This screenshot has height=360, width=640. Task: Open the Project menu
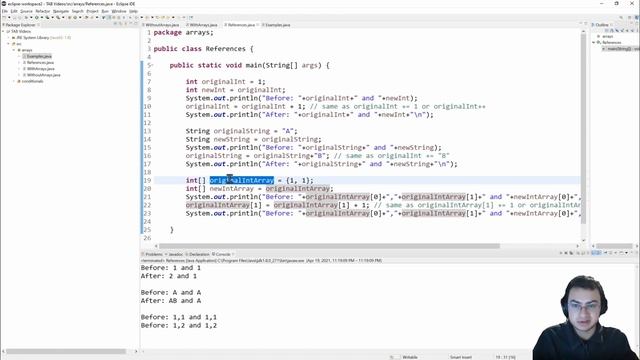pyautogui.click(x=92, y=11)
